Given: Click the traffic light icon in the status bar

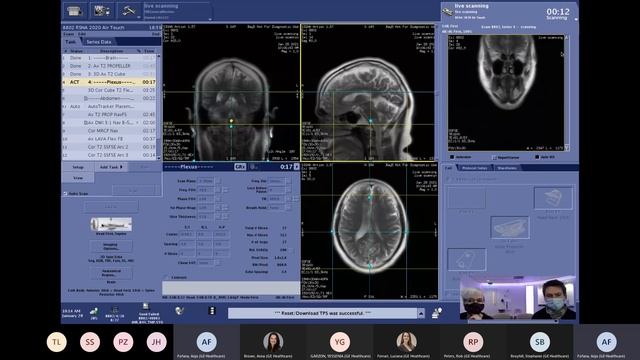Looking at the screenshot, I should tap(211, 311).
